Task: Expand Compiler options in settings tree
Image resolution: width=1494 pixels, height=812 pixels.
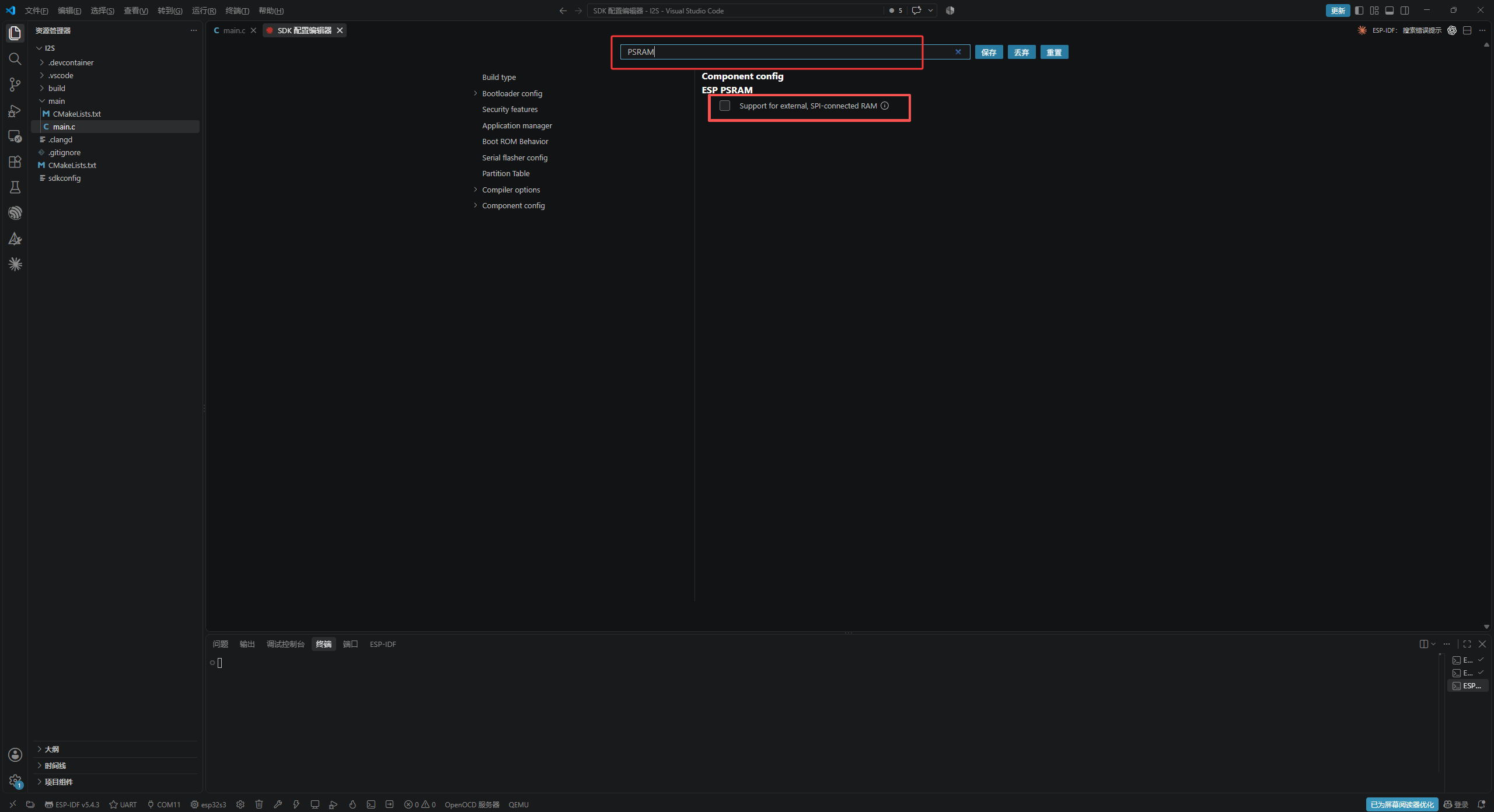Action: pyautogui.click(x=476, y=190)
